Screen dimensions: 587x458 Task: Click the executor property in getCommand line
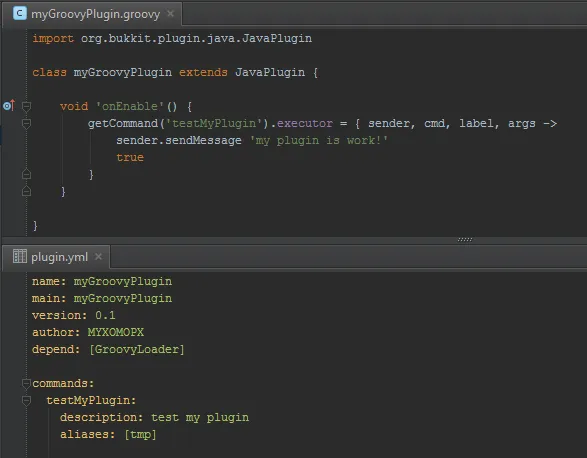[x=305, y=123]
